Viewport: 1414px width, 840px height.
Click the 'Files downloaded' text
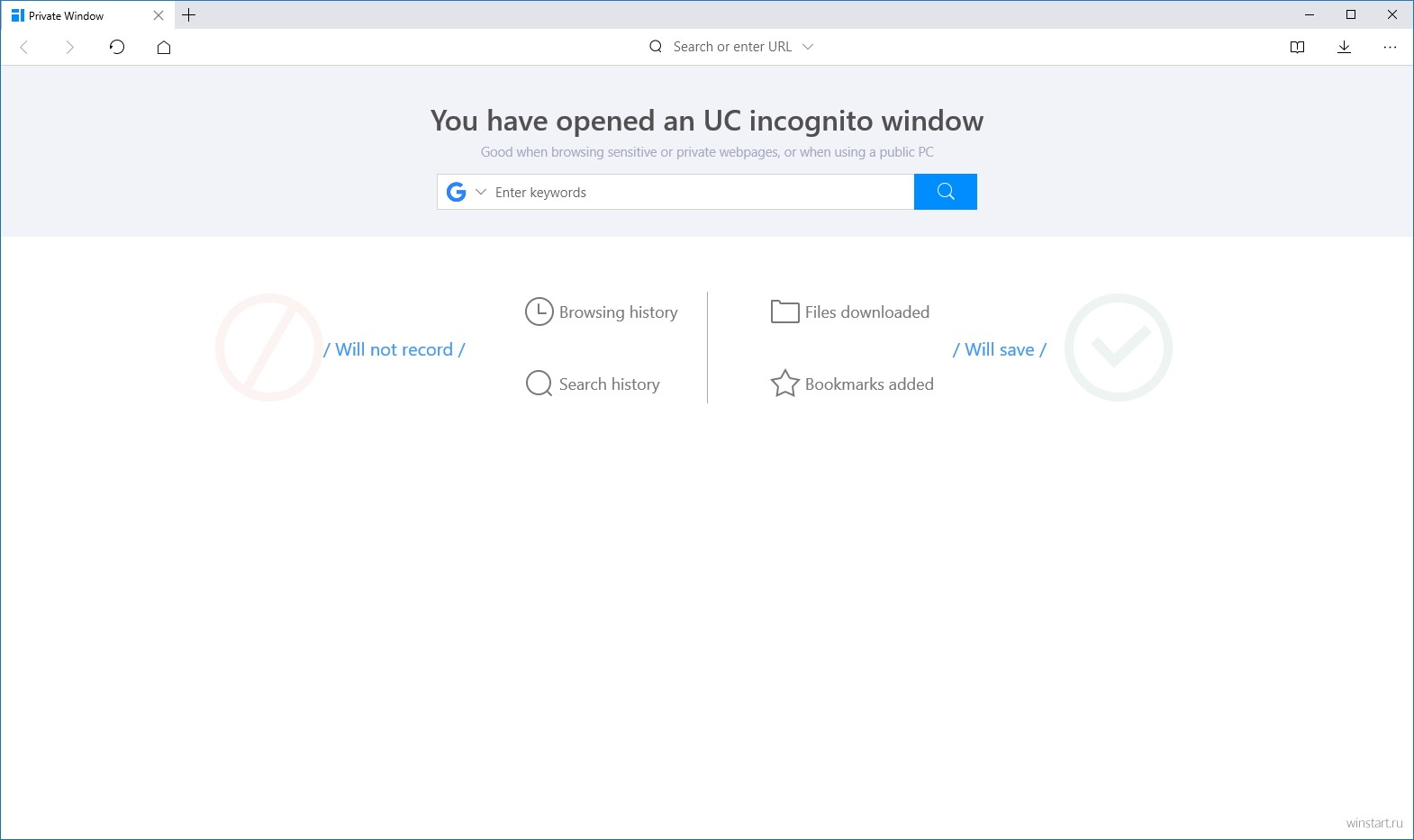tap(867, 312)
